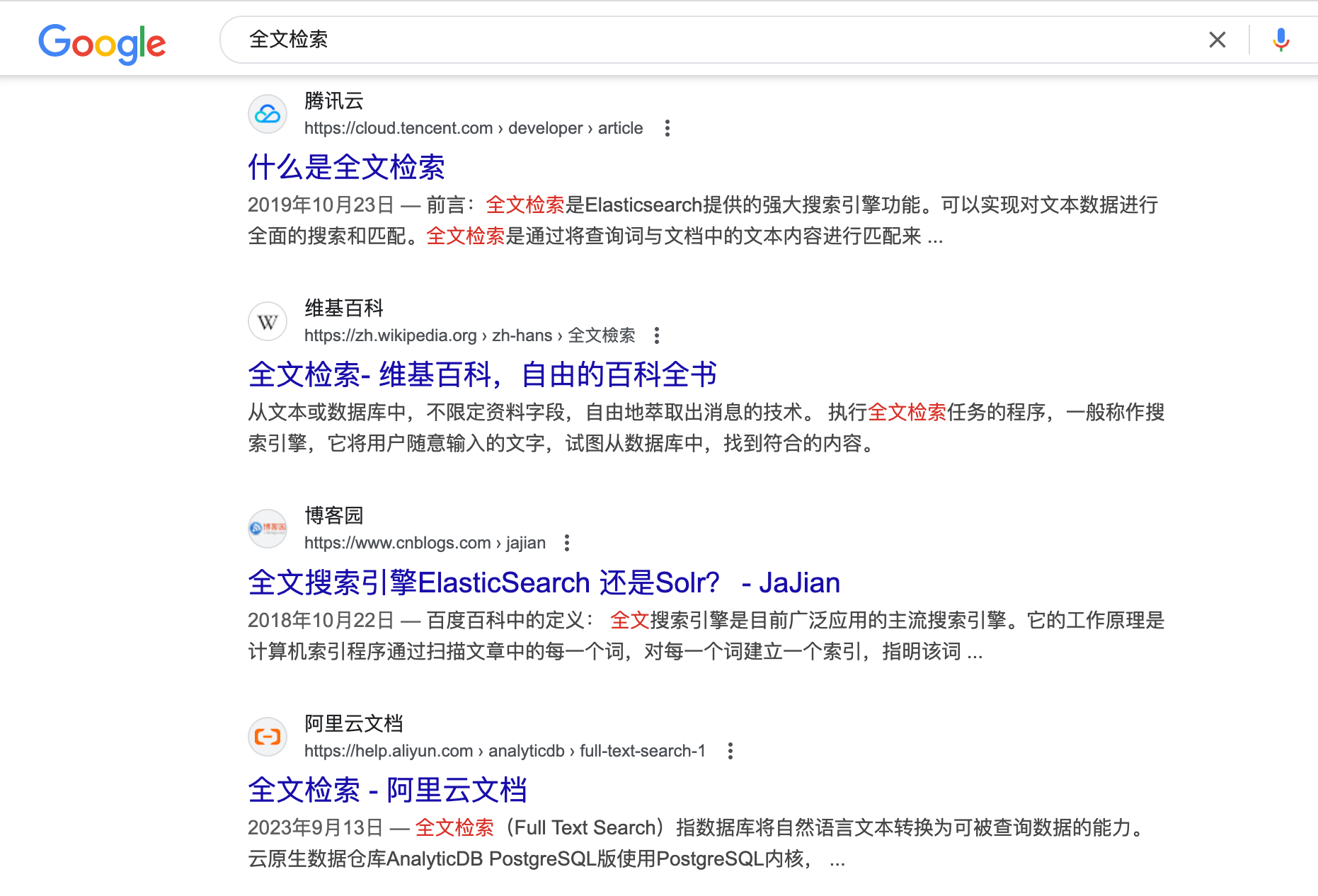The image size is (1318, 896).
Task: Open the three-dot menu for the Tencent result
Action: pos(667,128)
